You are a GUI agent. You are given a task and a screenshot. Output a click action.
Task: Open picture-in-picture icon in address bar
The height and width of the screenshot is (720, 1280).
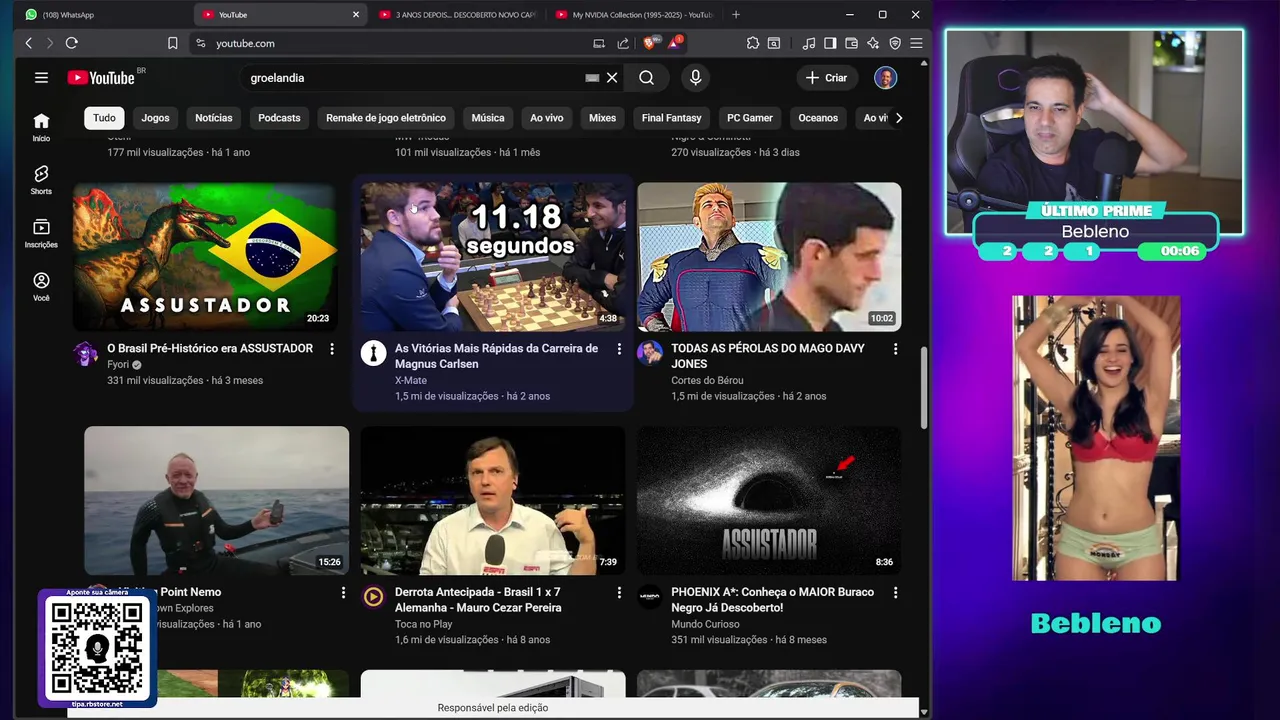tap(599, 43)
